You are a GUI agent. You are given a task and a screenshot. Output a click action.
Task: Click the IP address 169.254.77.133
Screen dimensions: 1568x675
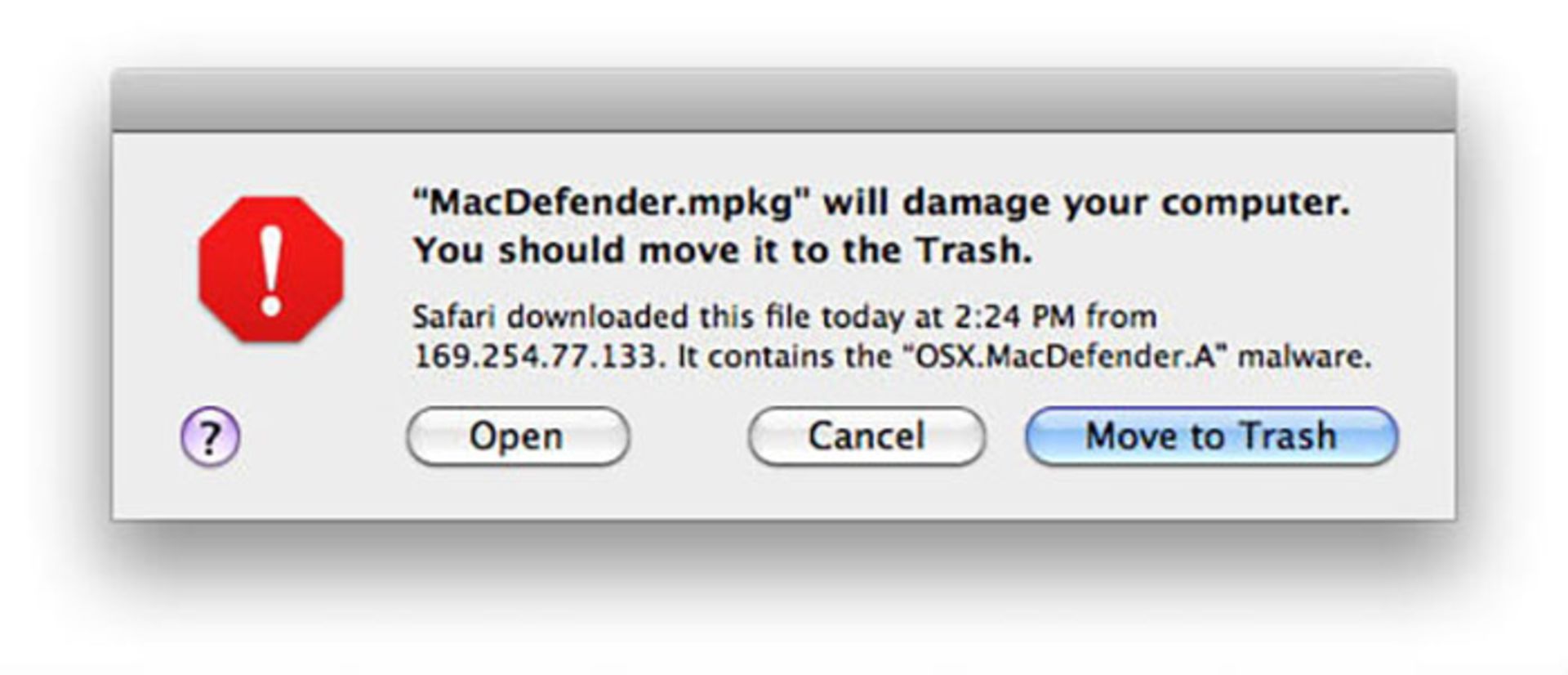[536, 357]
